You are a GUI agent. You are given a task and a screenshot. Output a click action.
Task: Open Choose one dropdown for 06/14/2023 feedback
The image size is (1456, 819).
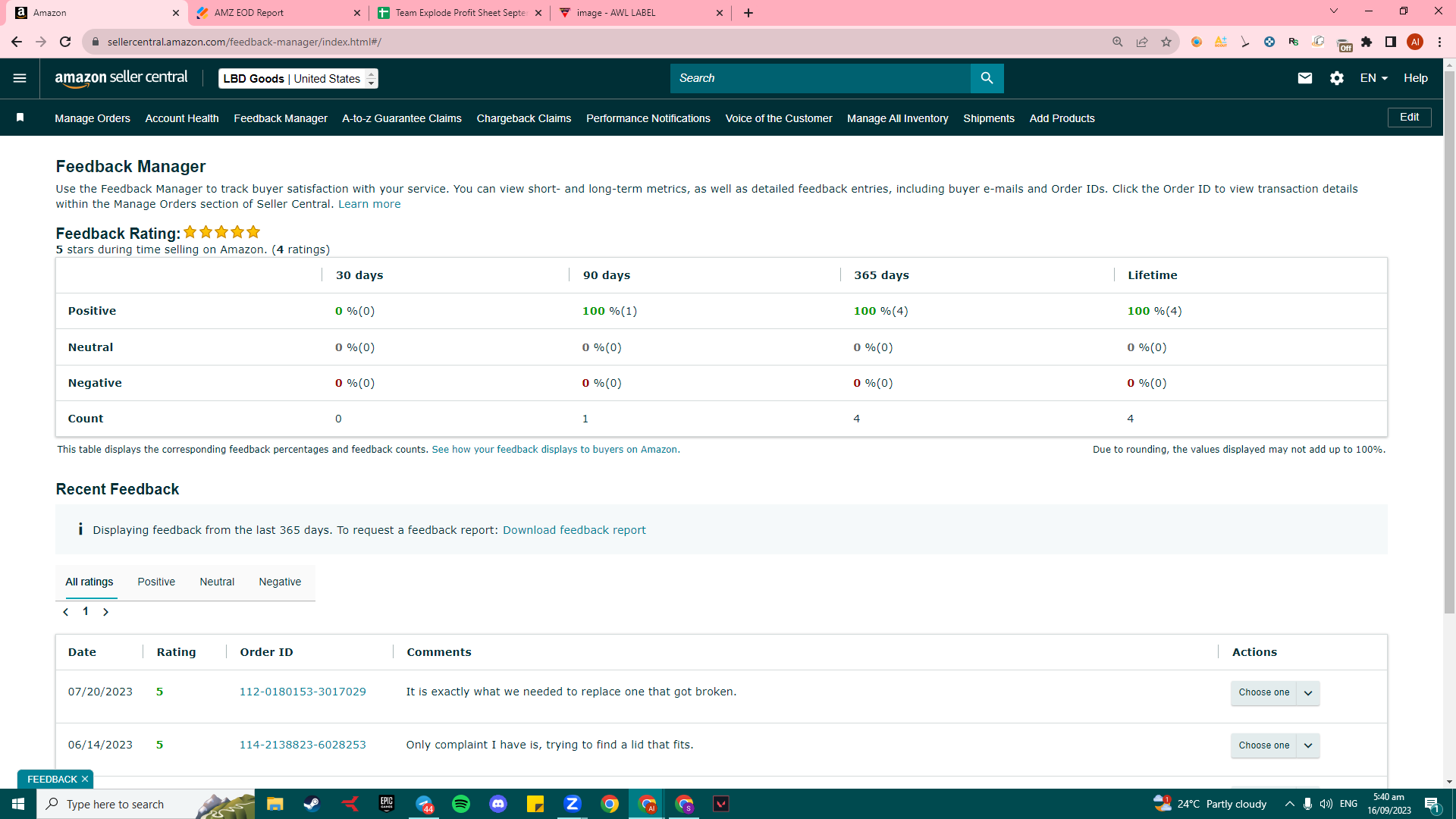(1275, 745)
